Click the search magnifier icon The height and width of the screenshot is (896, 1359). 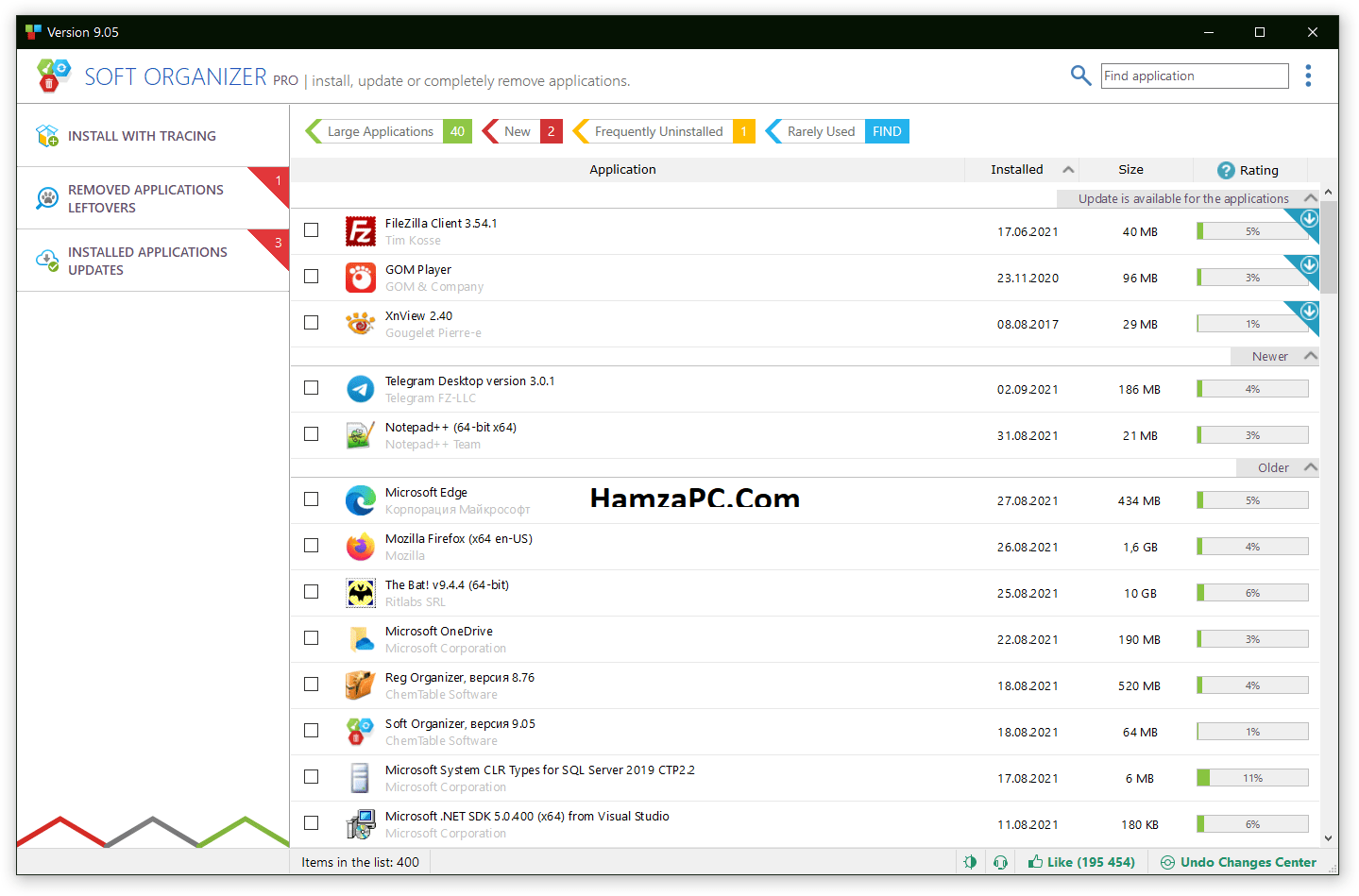pyautogui.click(x=1080, y=75)
